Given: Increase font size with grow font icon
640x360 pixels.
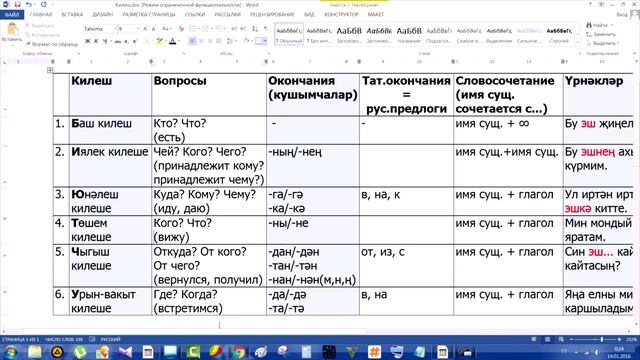Looking at the screenshot, I should 145,29.
